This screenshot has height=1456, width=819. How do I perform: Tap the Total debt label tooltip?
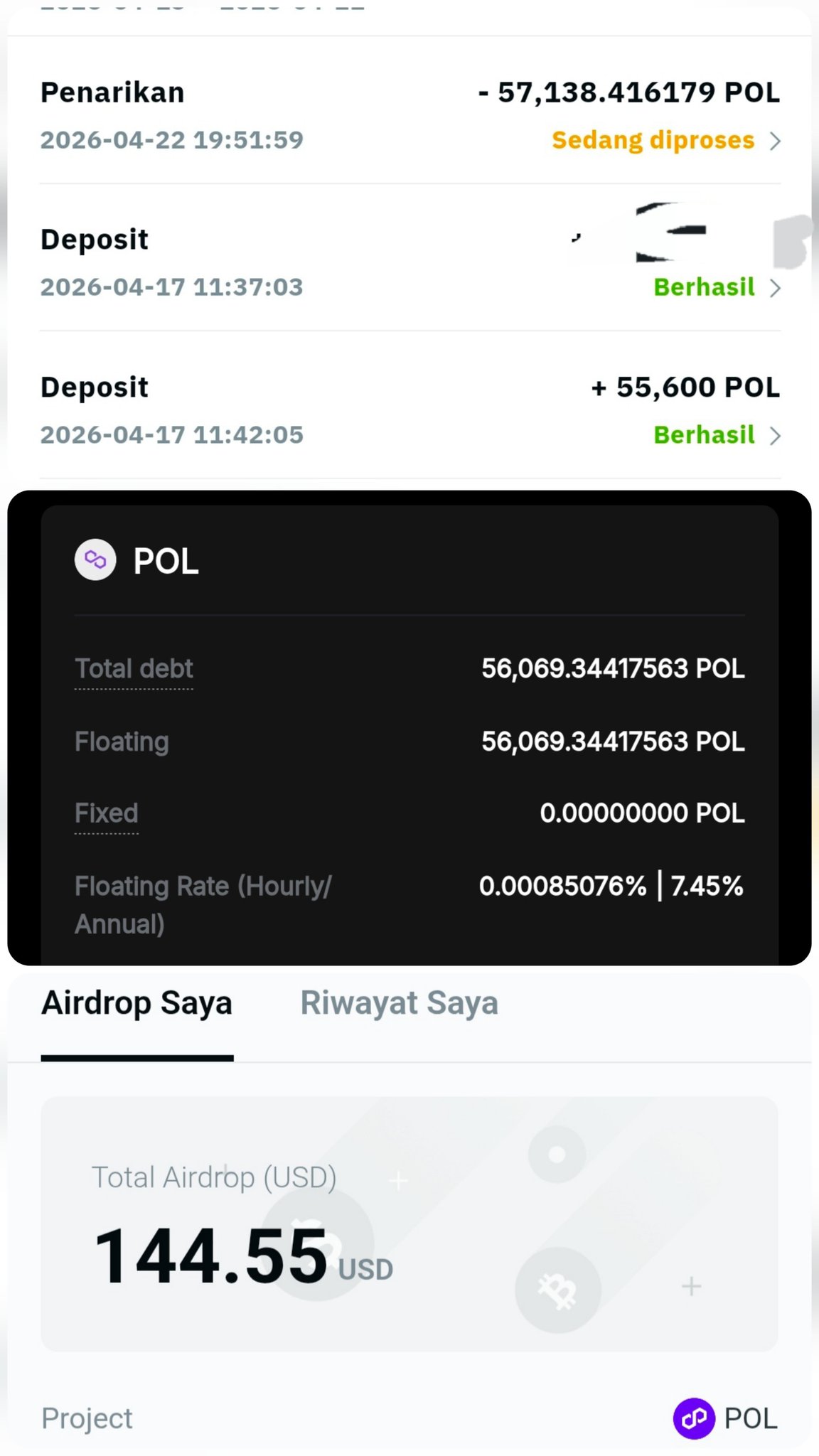[134, 668]
